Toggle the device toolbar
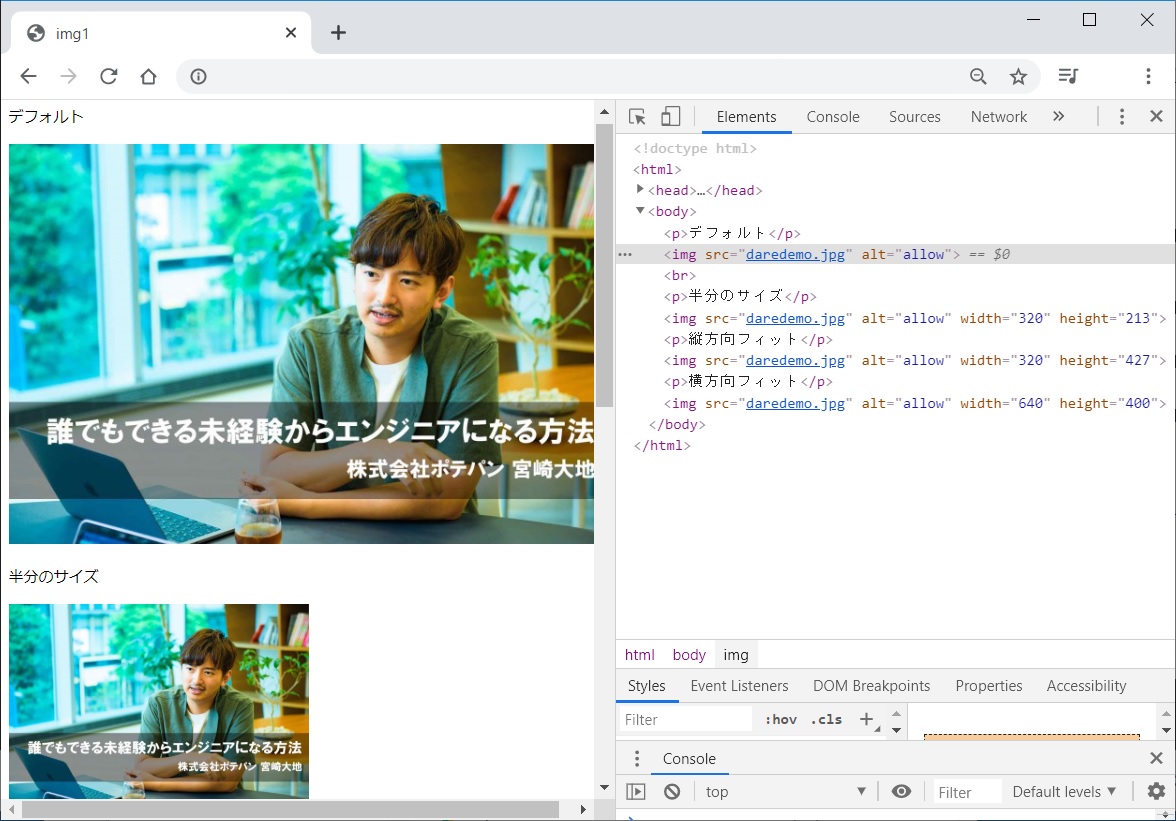Screen dimensions: 1176x821 pyautogui.click(x=670, y=116)
